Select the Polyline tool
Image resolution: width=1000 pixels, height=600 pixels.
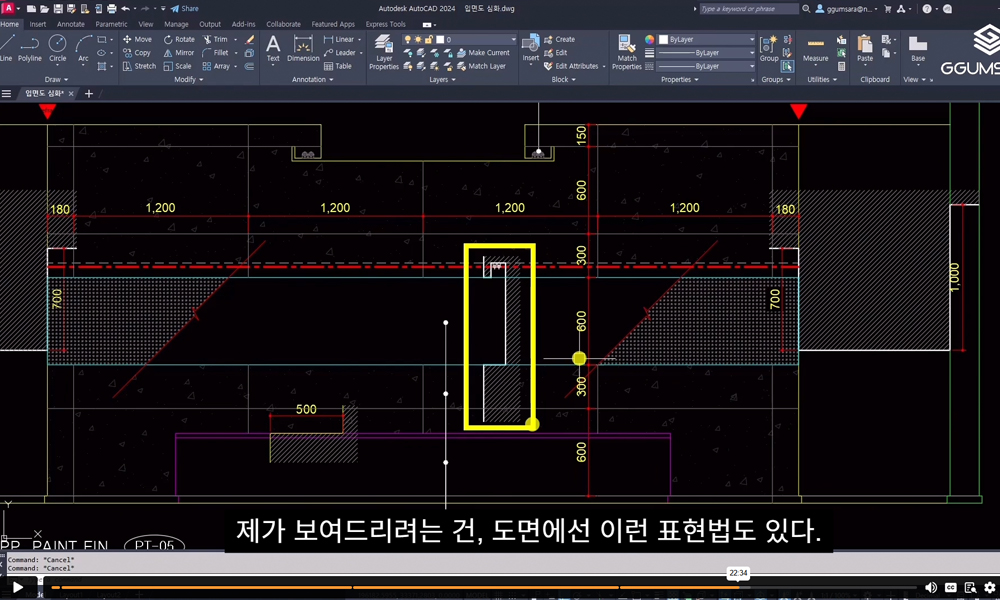[29, 48]
